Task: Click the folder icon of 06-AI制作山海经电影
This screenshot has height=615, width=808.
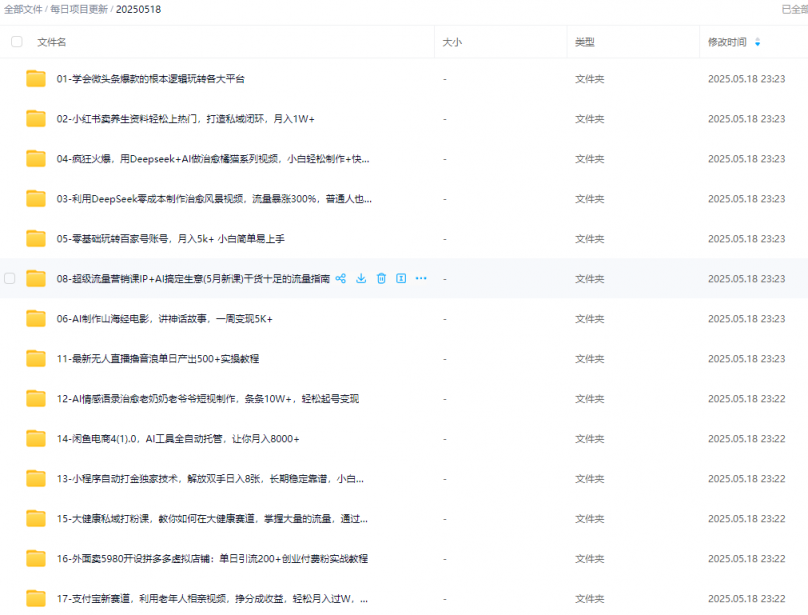Action: click(x=36, y=318)
